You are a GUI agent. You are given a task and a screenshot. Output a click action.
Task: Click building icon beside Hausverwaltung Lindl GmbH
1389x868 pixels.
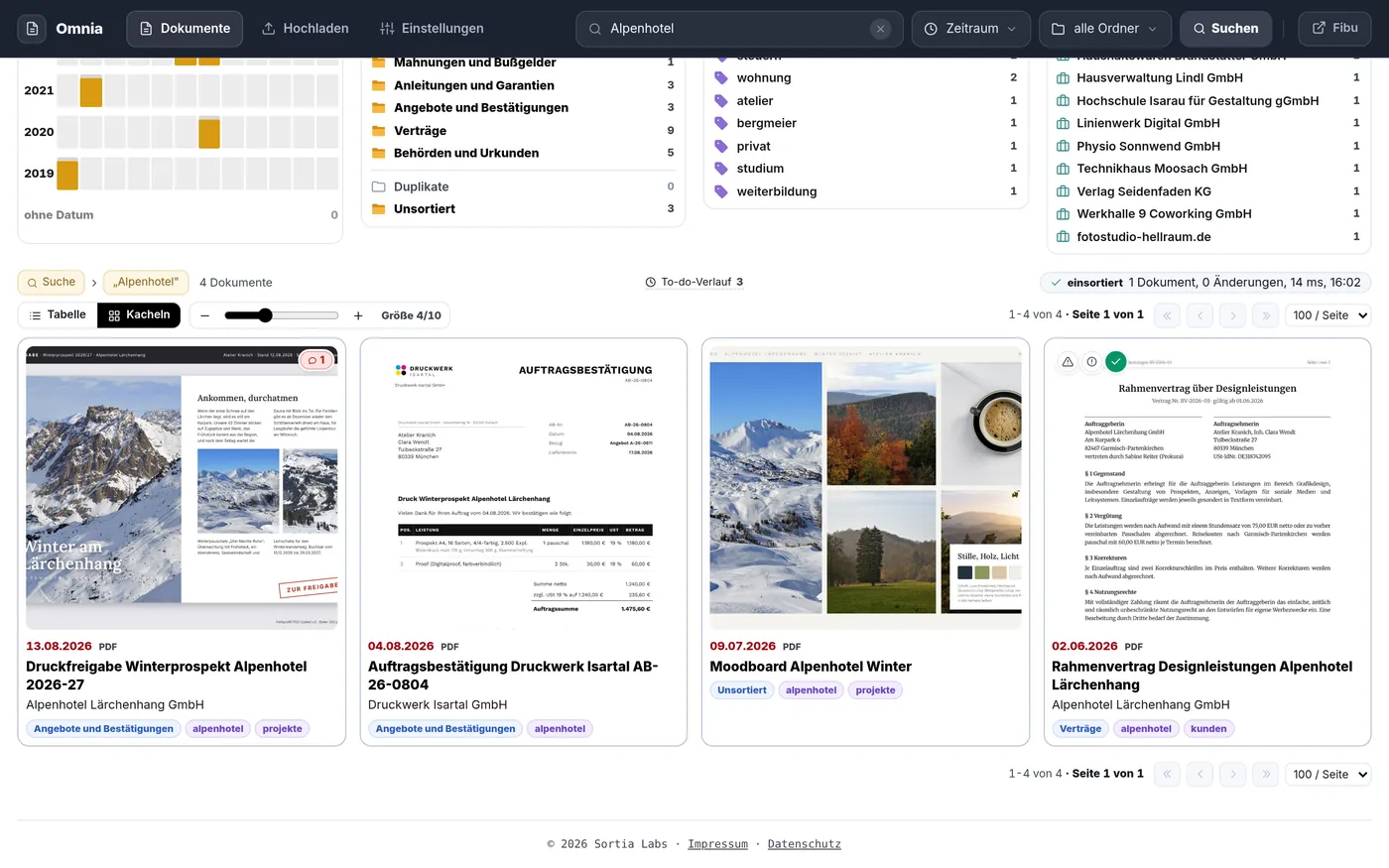pyautogui.click(x=1063, y=77)
